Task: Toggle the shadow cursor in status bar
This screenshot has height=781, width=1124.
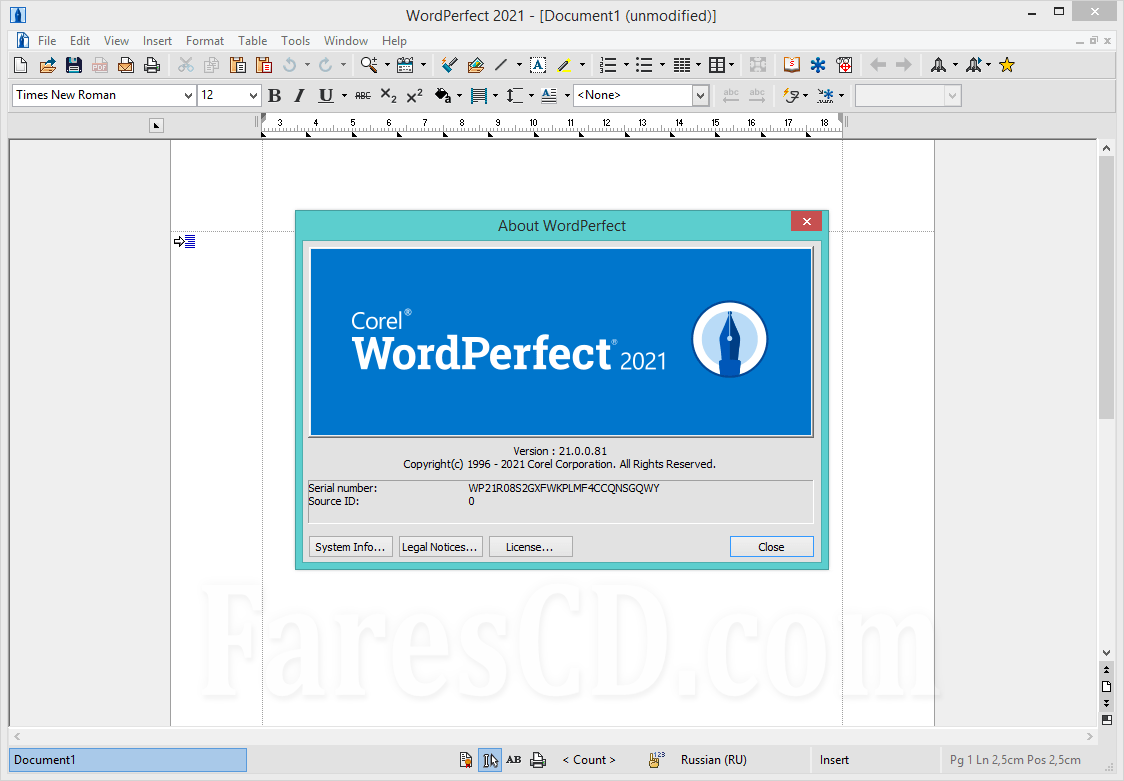Action: 490,760
